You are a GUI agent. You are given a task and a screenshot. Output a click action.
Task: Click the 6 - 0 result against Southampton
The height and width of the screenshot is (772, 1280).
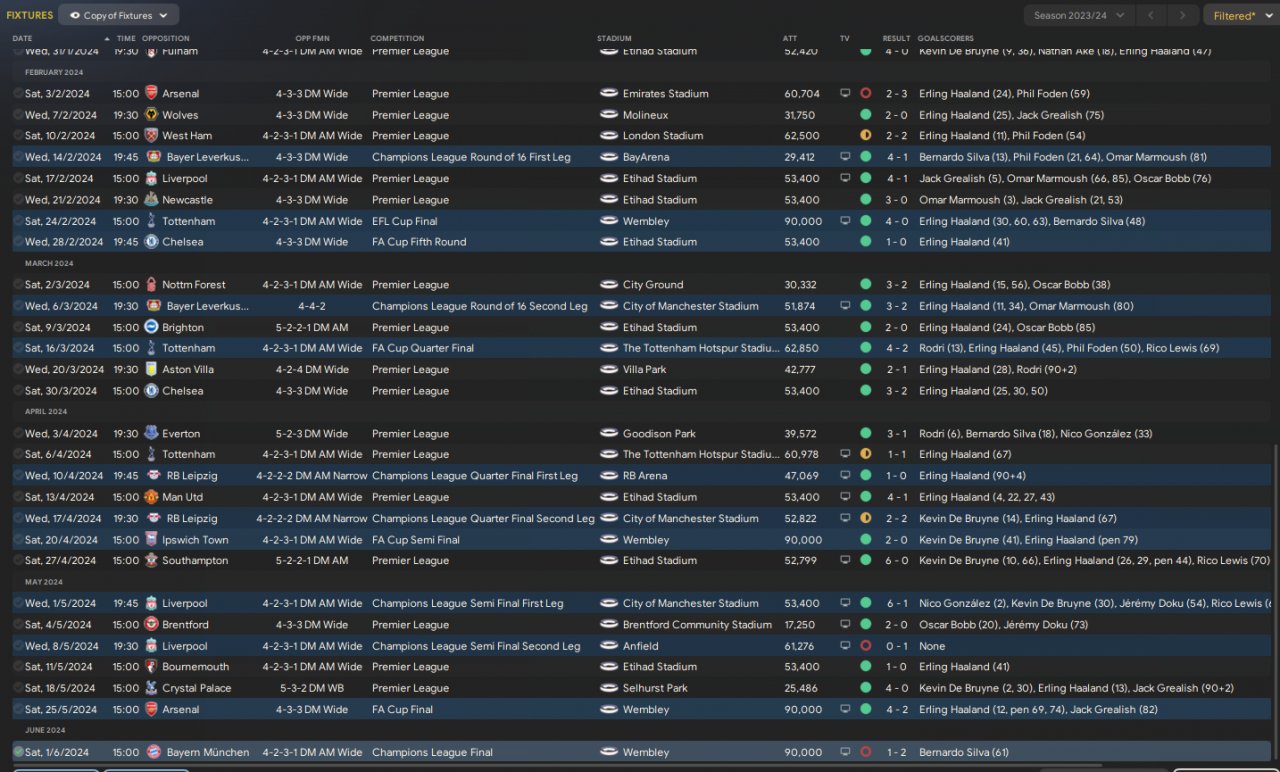pyautogui.click(x=897, y=561)
